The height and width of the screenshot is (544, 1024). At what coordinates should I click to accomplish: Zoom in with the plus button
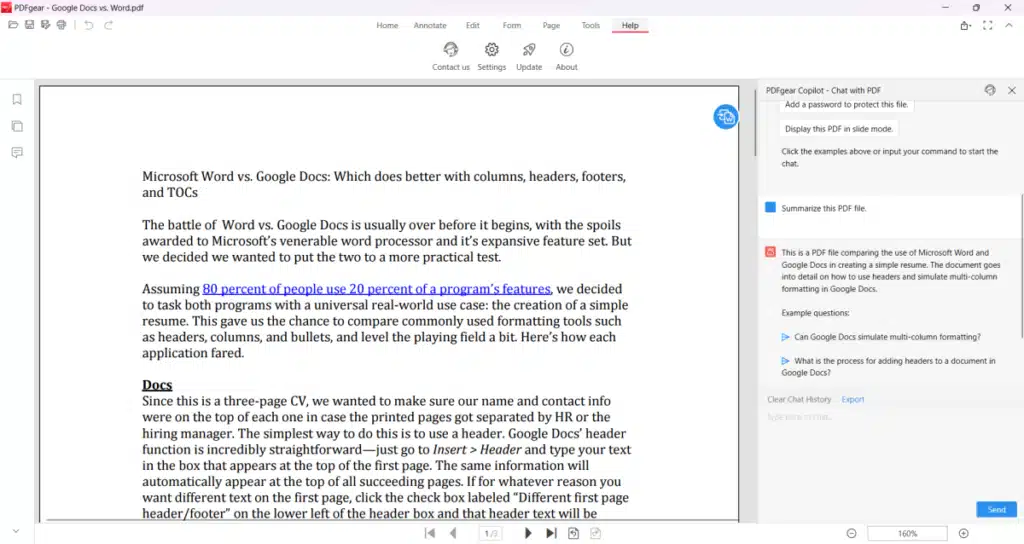tap(963, 534)
